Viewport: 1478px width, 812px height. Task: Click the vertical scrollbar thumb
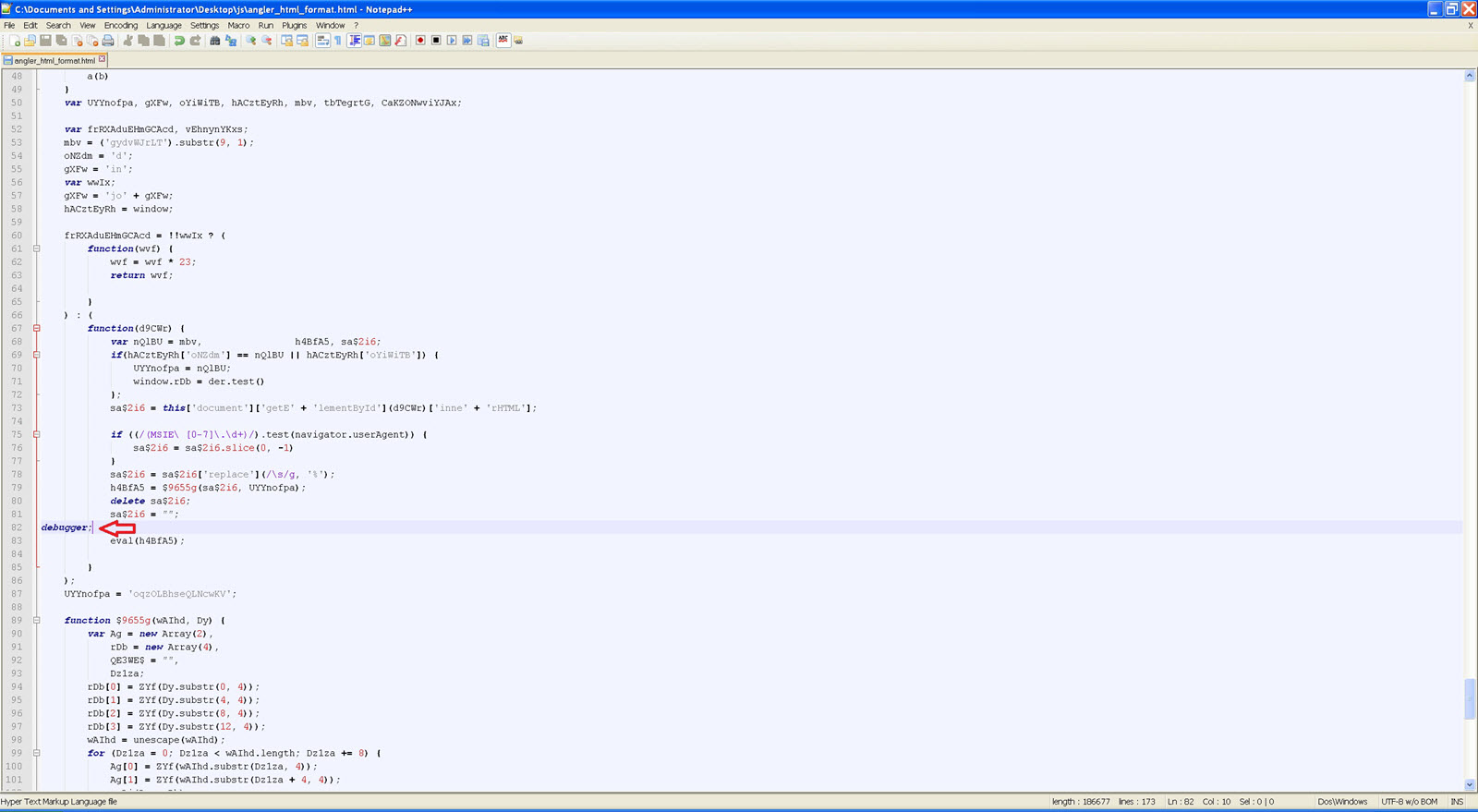[x=1470, y=698]
